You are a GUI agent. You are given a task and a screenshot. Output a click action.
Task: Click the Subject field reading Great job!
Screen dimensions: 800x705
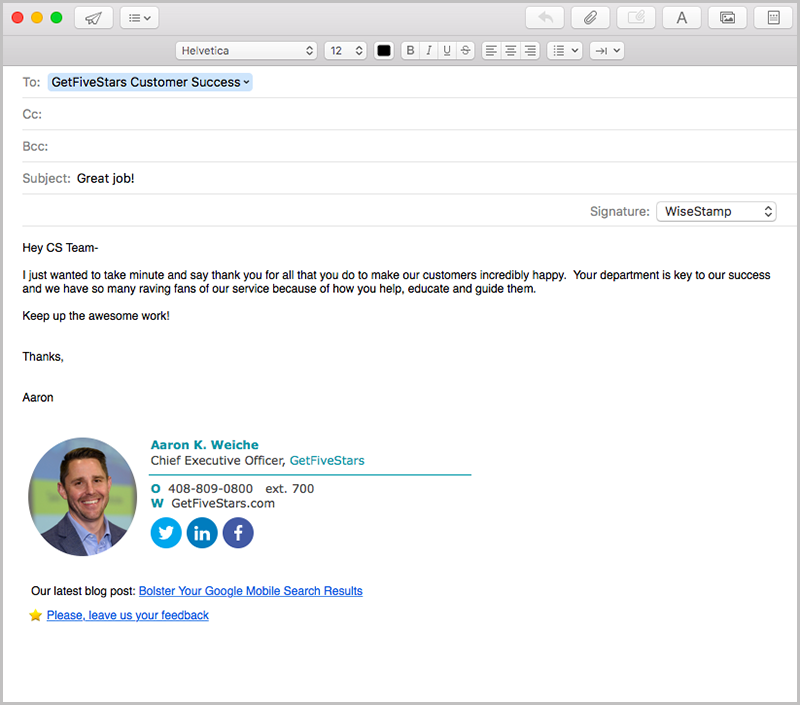click(x=408, y=179)
